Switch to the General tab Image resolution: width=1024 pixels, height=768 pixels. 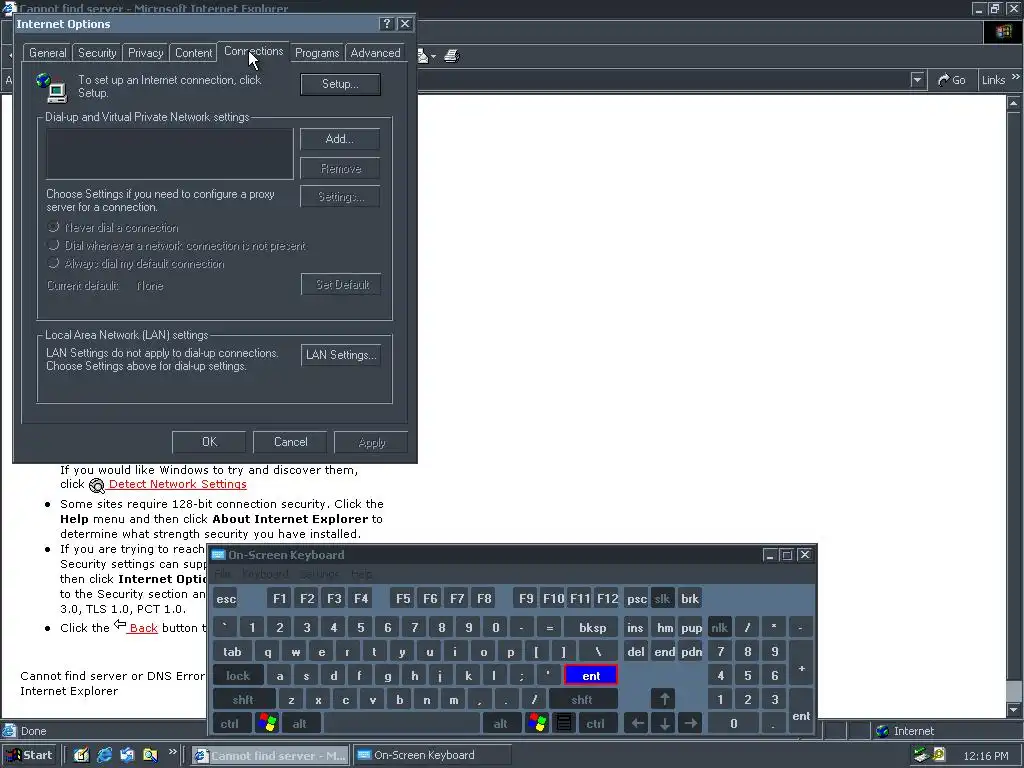coord(47,53)
